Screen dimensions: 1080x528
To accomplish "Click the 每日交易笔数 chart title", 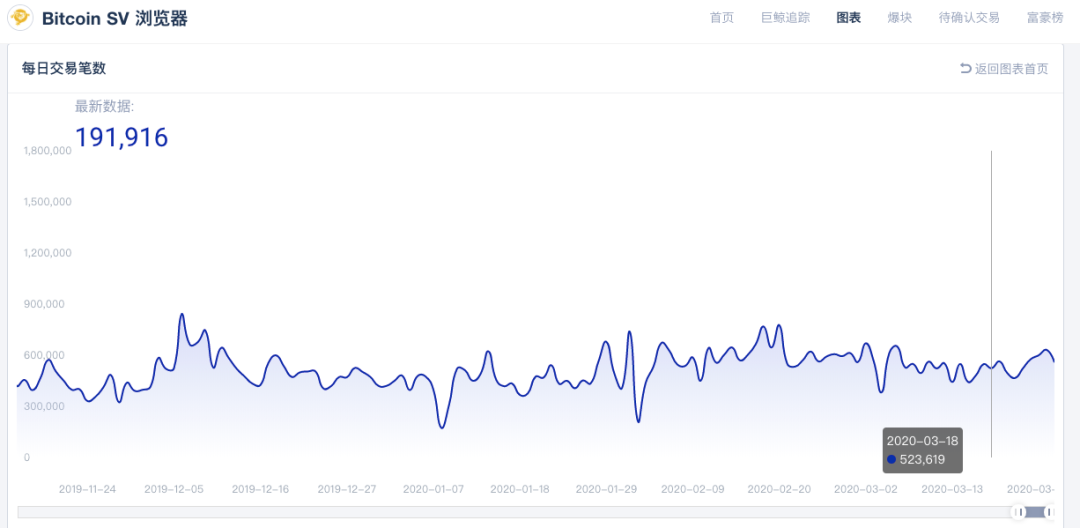I will [x=64, y=68].
